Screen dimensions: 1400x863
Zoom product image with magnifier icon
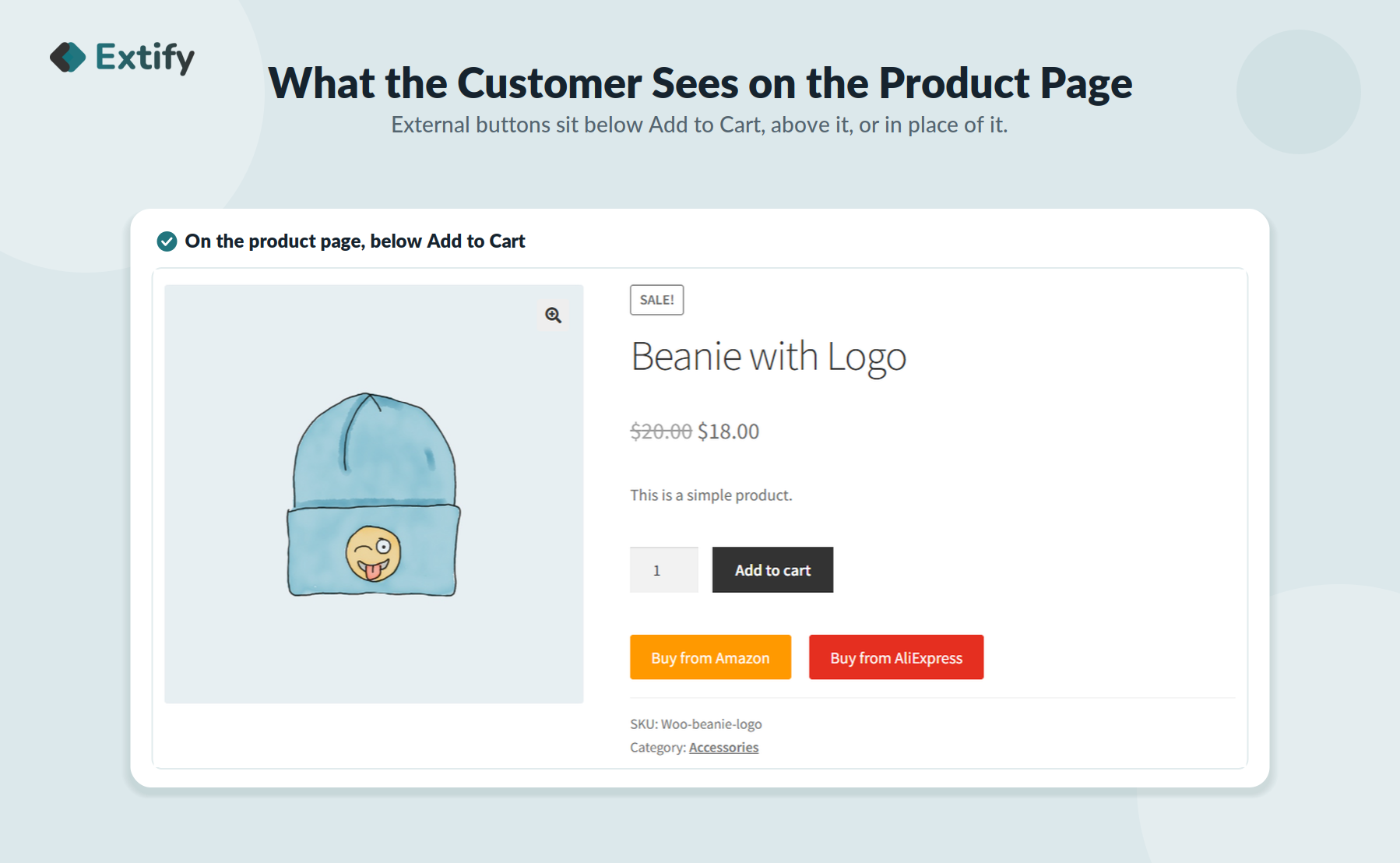coord(553,315)
